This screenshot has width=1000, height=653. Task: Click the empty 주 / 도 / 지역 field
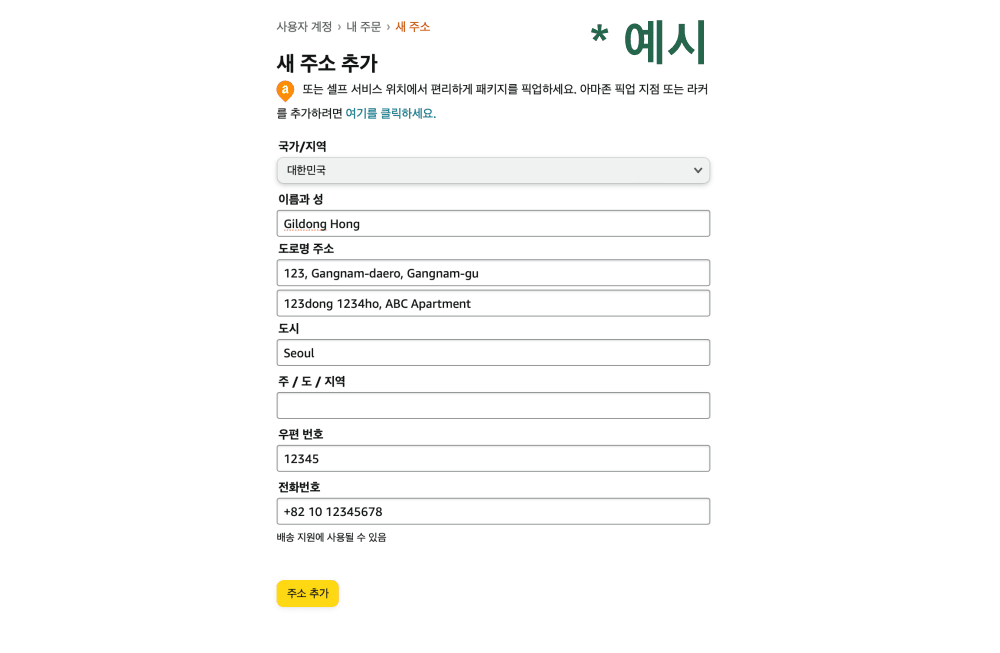click(x=493, y=406)
